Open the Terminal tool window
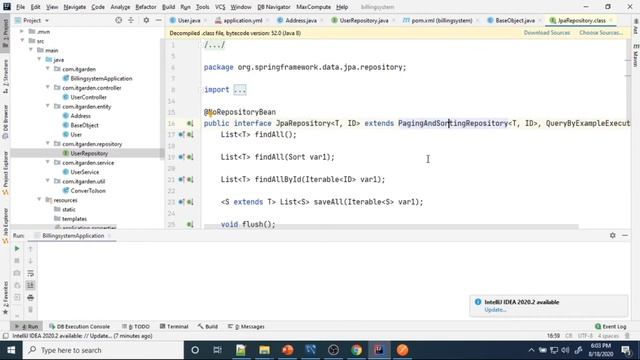 point(174,327)
